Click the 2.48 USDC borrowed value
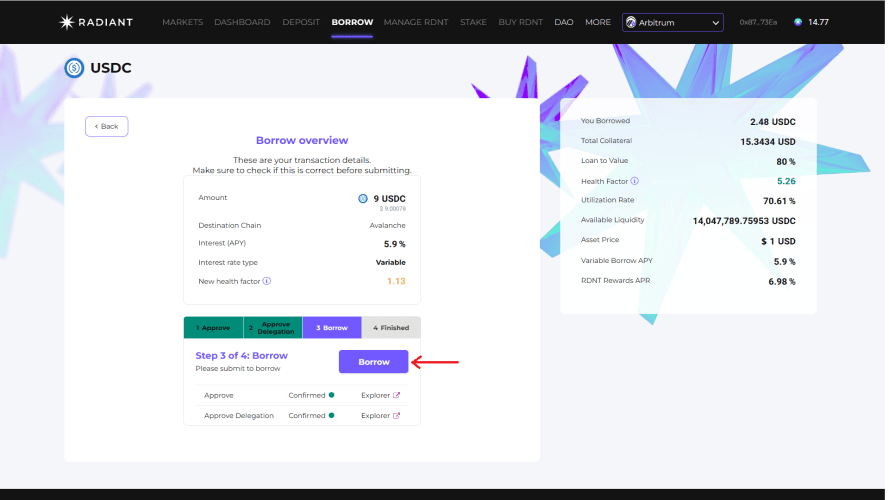889x500 pixels. [773, 122]
